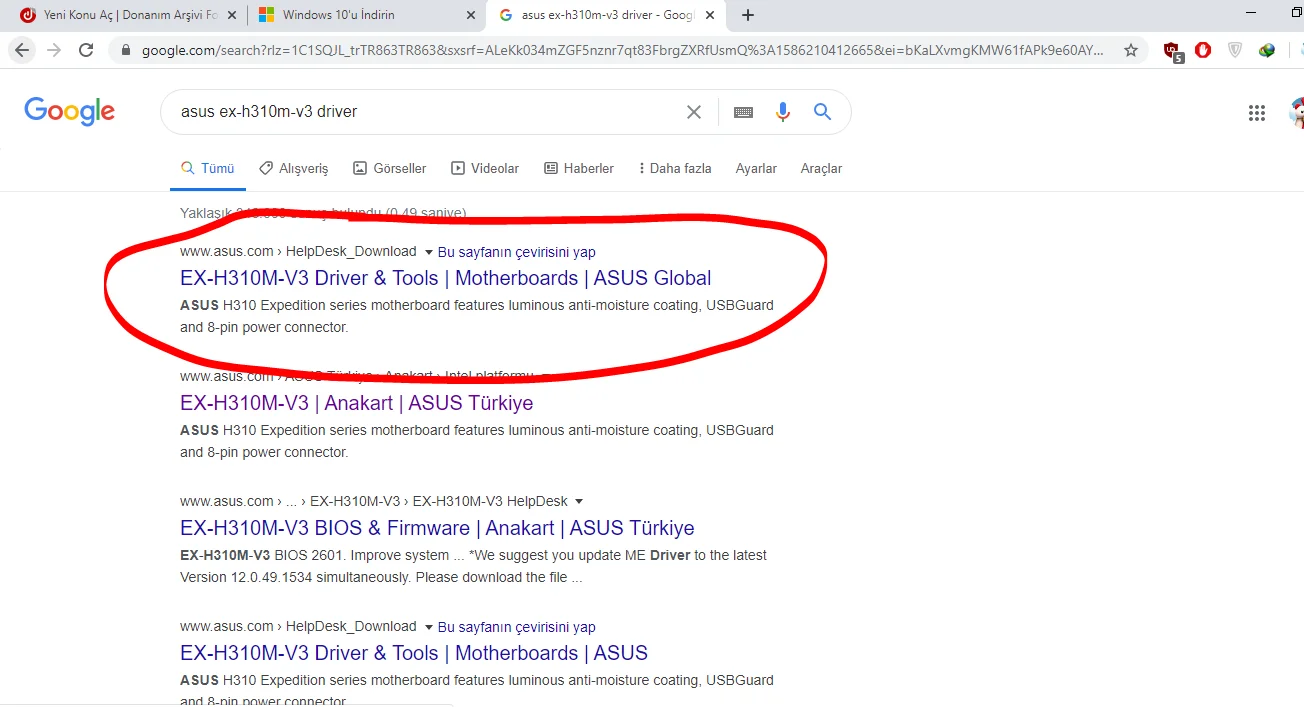Open Araçlar search tools

821,168
